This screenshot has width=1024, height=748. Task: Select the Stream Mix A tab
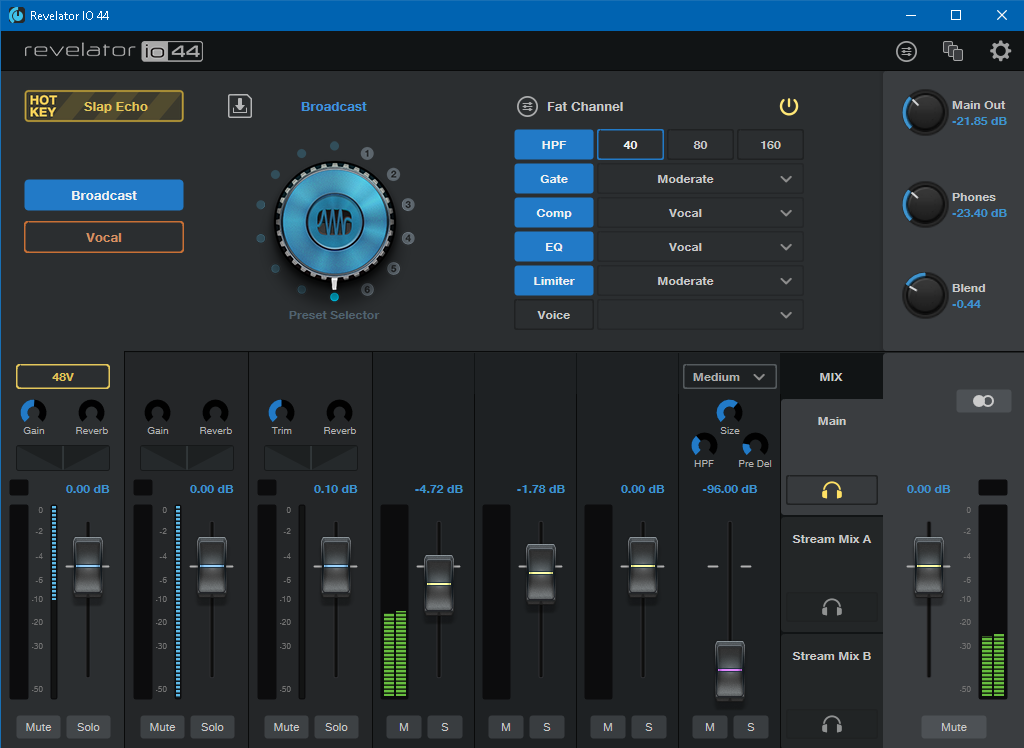(831, 539)
